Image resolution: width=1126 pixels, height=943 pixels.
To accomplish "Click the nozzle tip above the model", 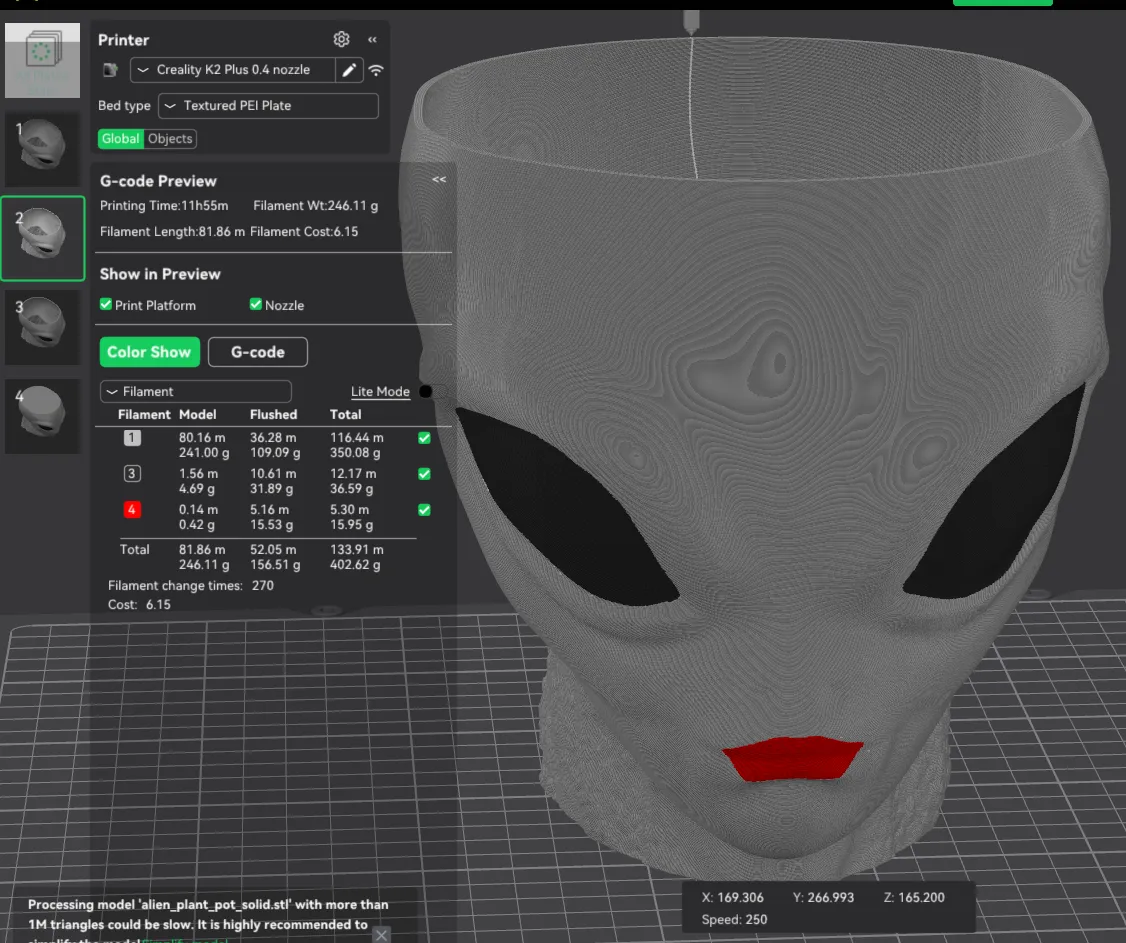I will click(691, 22).
